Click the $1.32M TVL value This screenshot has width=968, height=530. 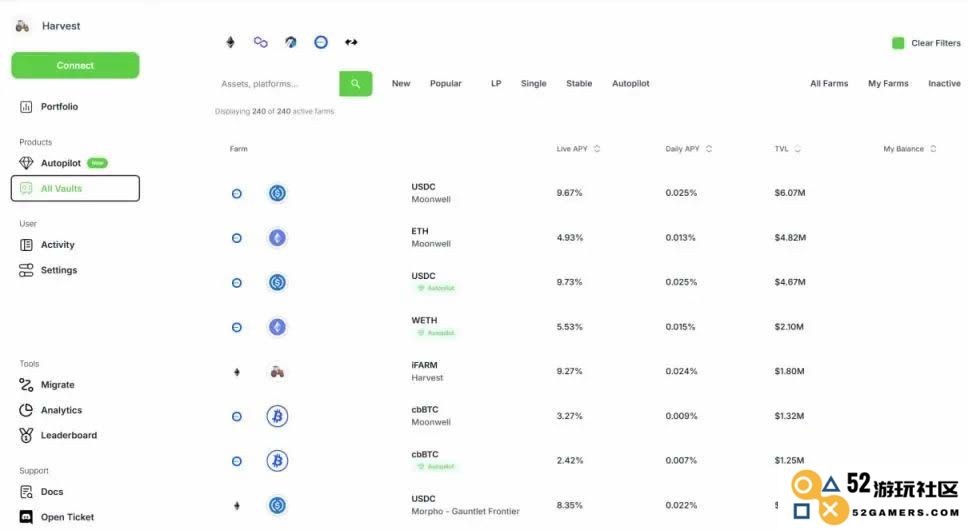coord(790,416)
